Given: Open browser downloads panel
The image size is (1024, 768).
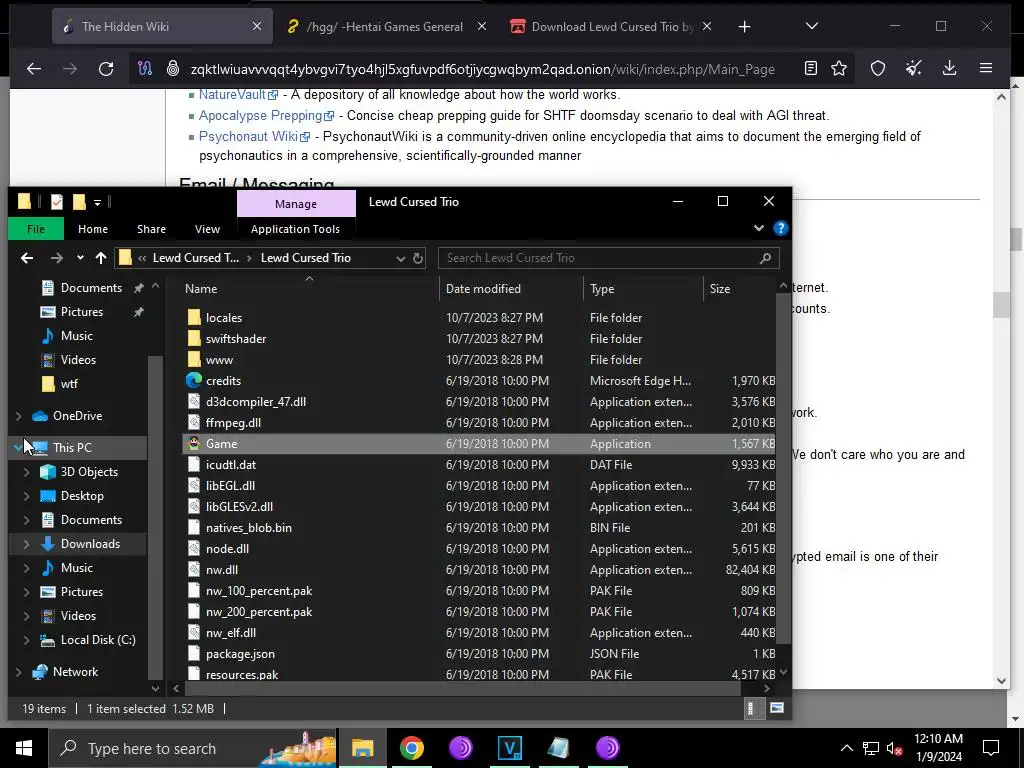Looking at the screenshot, I should (x=950, y=69).
